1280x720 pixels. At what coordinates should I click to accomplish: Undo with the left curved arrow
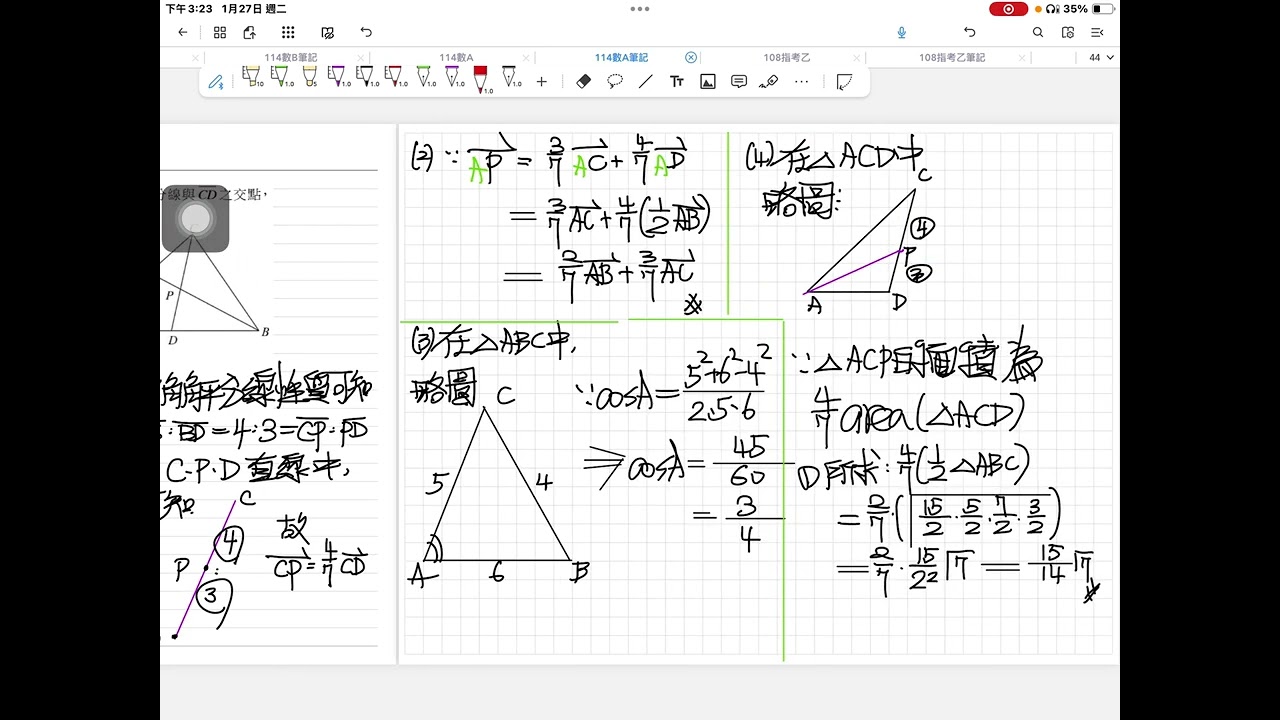tap(366, 32)
